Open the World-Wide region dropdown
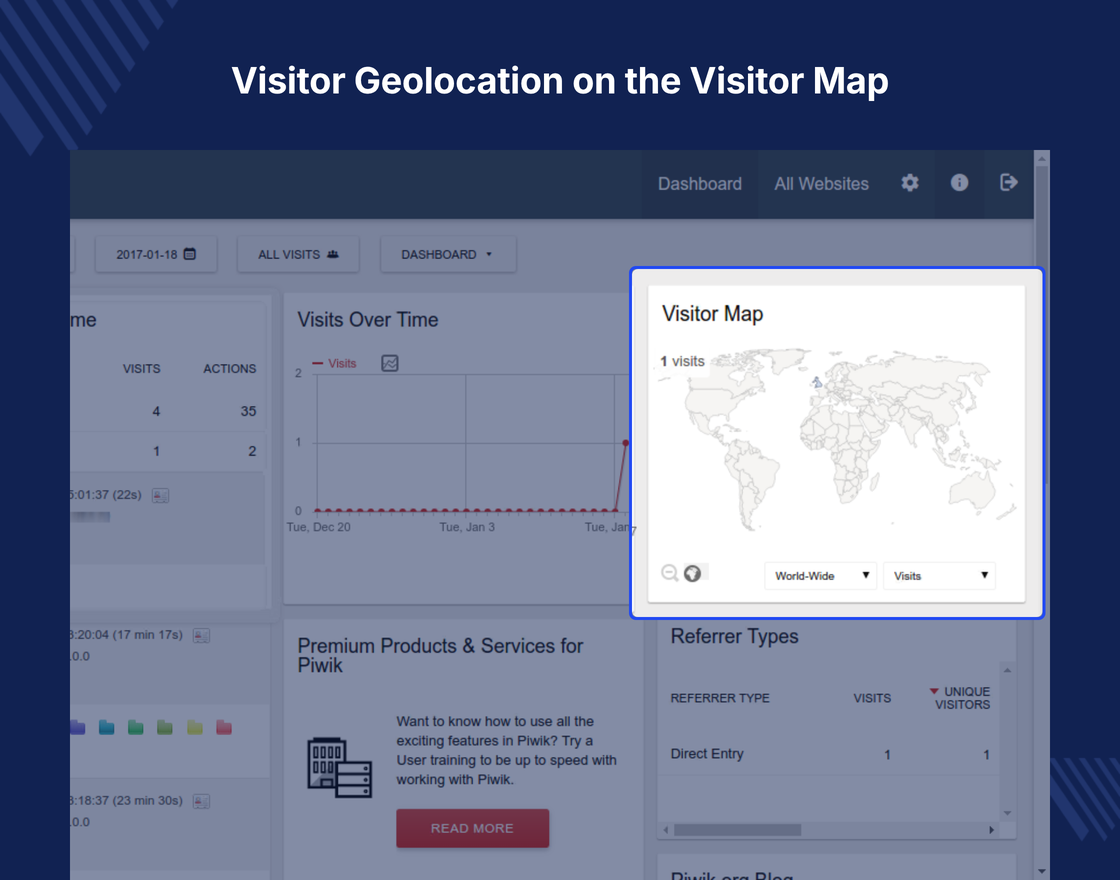This screenshot has width=1120, height=880. [820, 576]
